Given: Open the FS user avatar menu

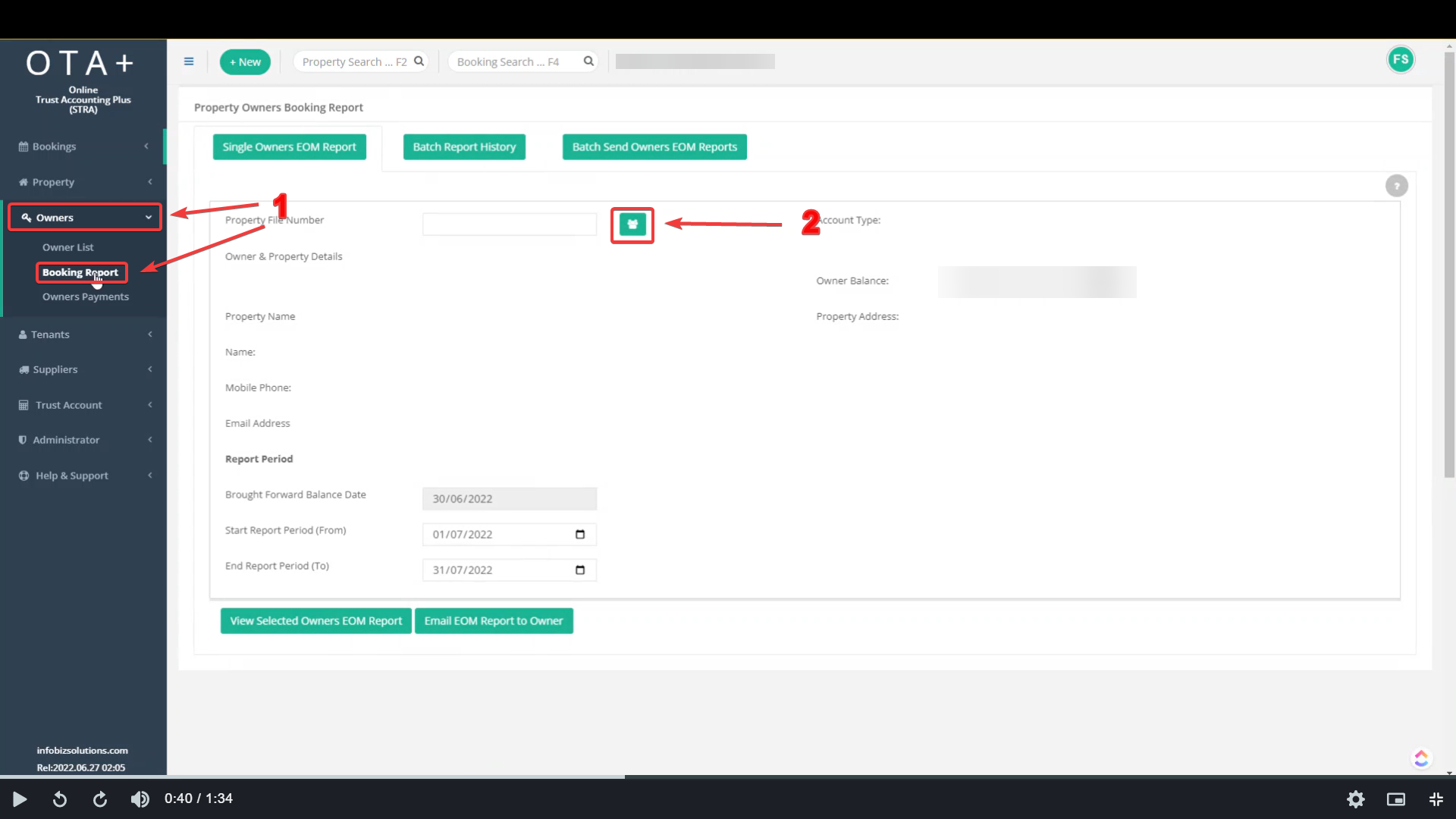Looking at the screenshot, I should coord(1401,60).
